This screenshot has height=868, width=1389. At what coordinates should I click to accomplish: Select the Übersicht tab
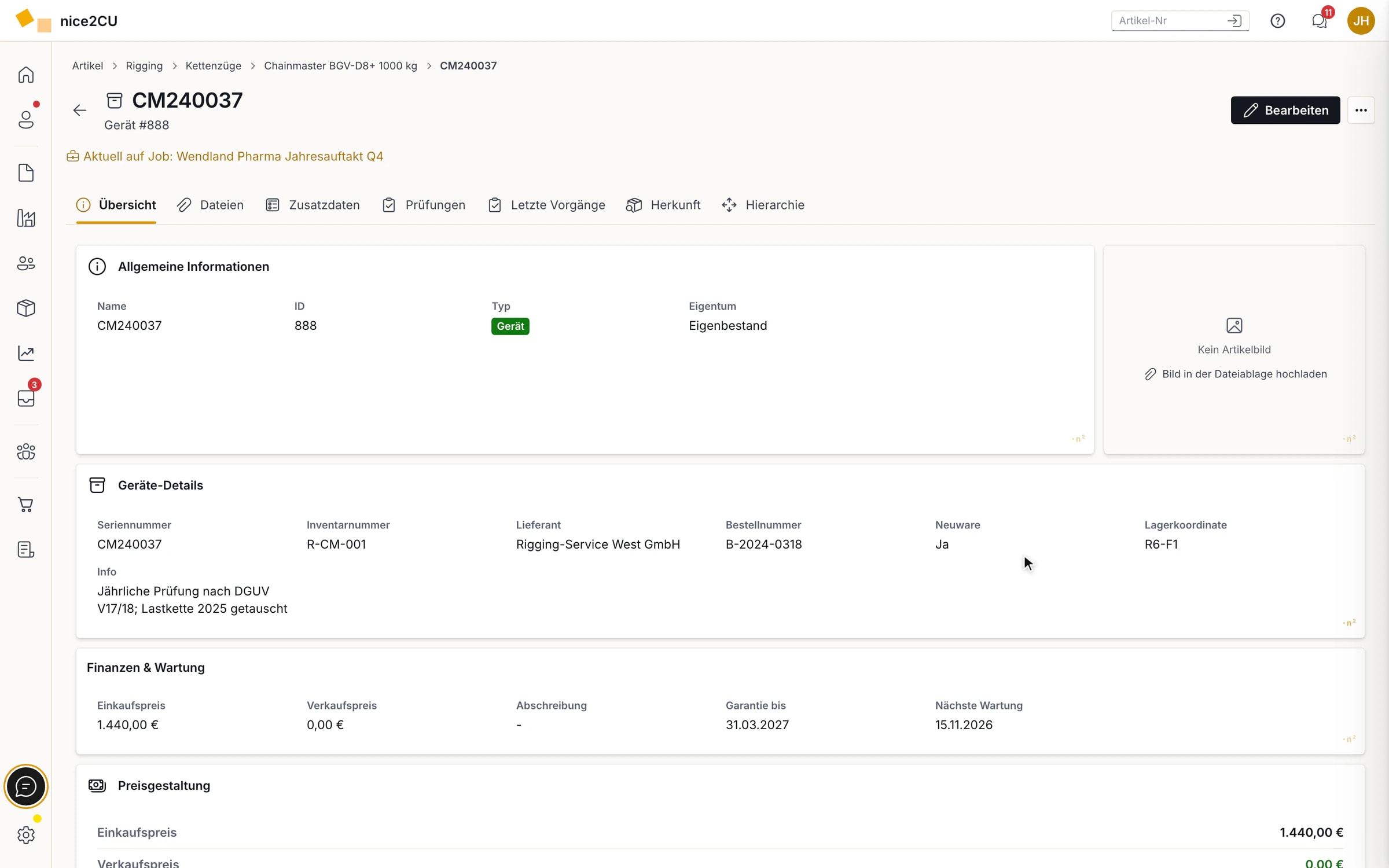(116, 205)
